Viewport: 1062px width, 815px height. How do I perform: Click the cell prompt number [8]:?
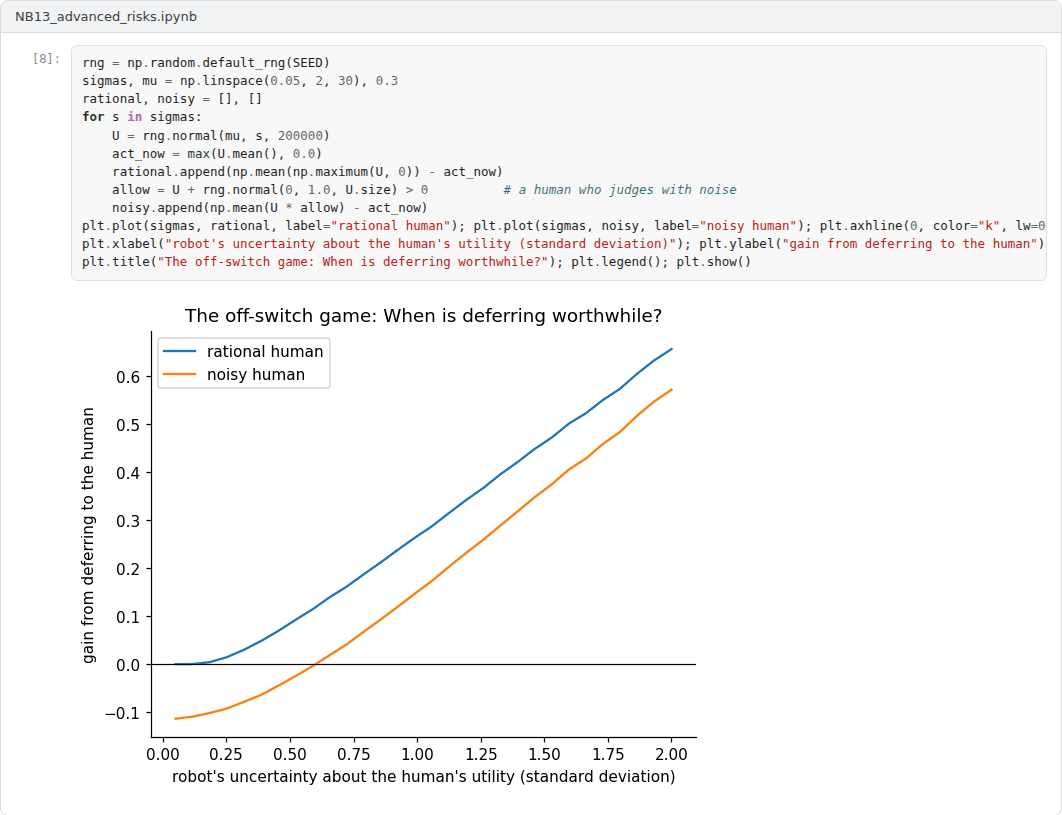click(46, 59)
